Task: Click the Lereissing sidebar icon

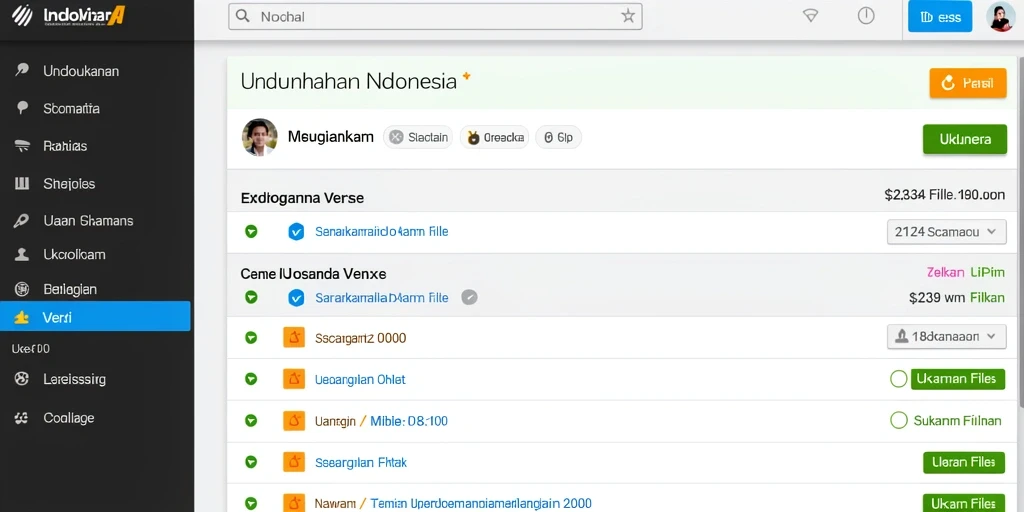Action: 22,379
